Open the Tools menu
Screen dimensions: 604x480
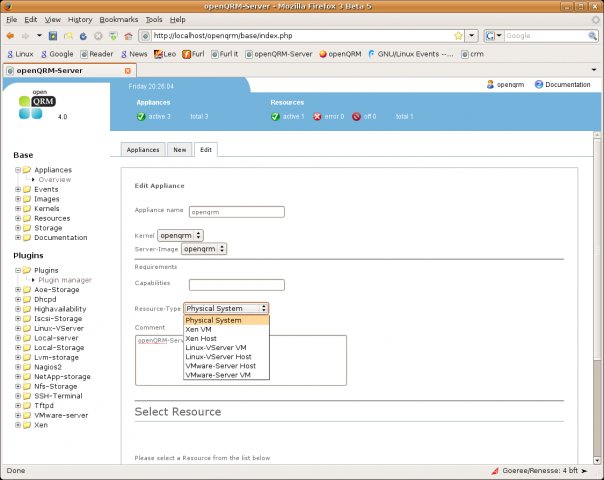coord(154,20)
